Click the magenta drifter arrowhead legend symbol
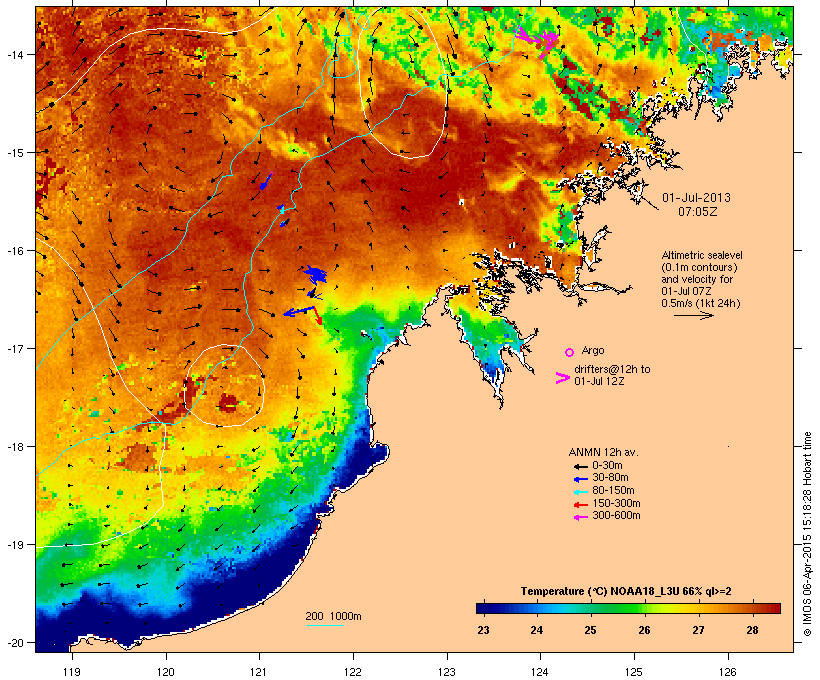This screenshot has width=820, height=680. pos(562,378)
